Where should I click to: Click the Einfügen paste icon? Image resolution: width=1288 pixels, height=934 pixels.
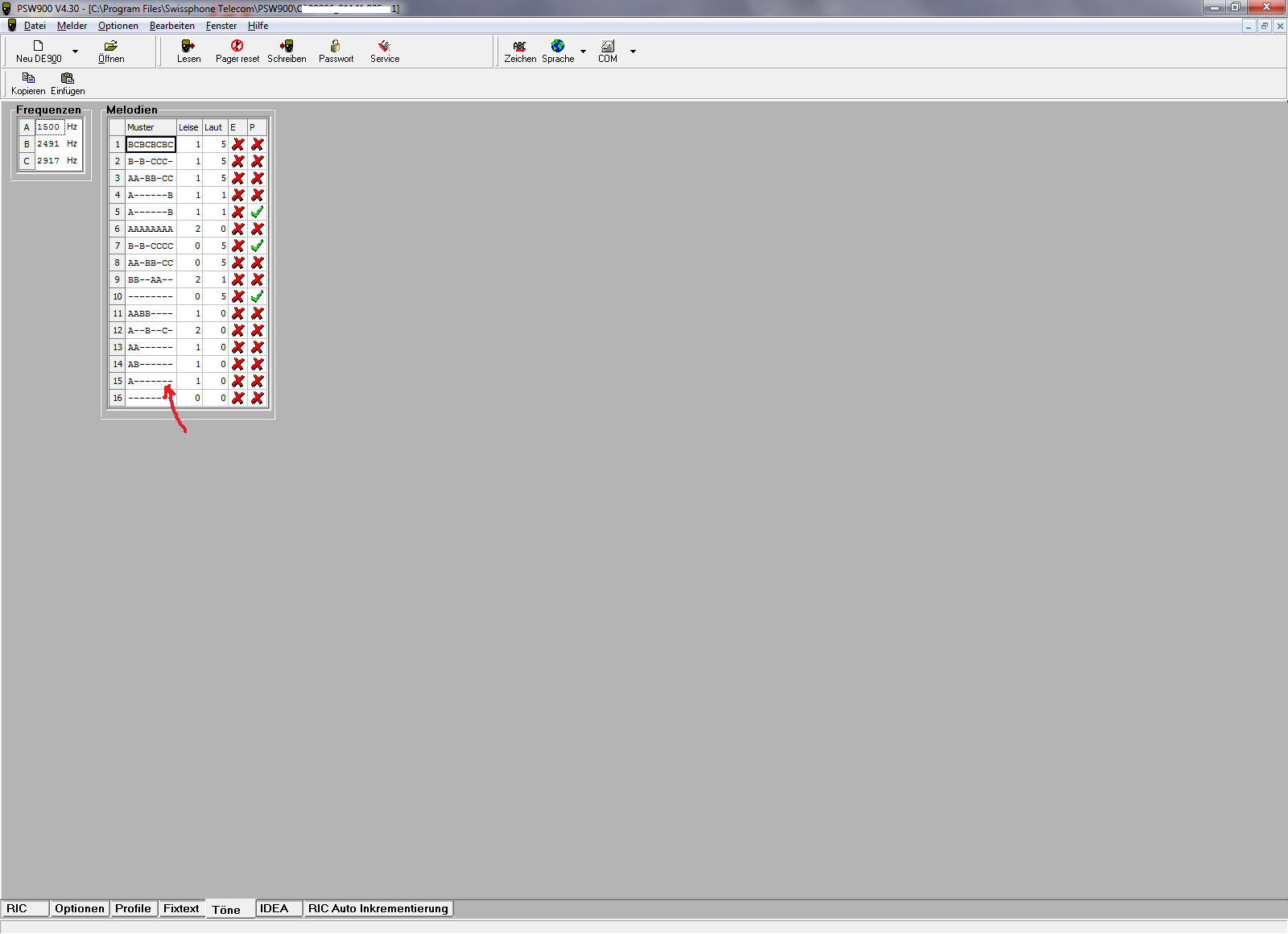68,79
